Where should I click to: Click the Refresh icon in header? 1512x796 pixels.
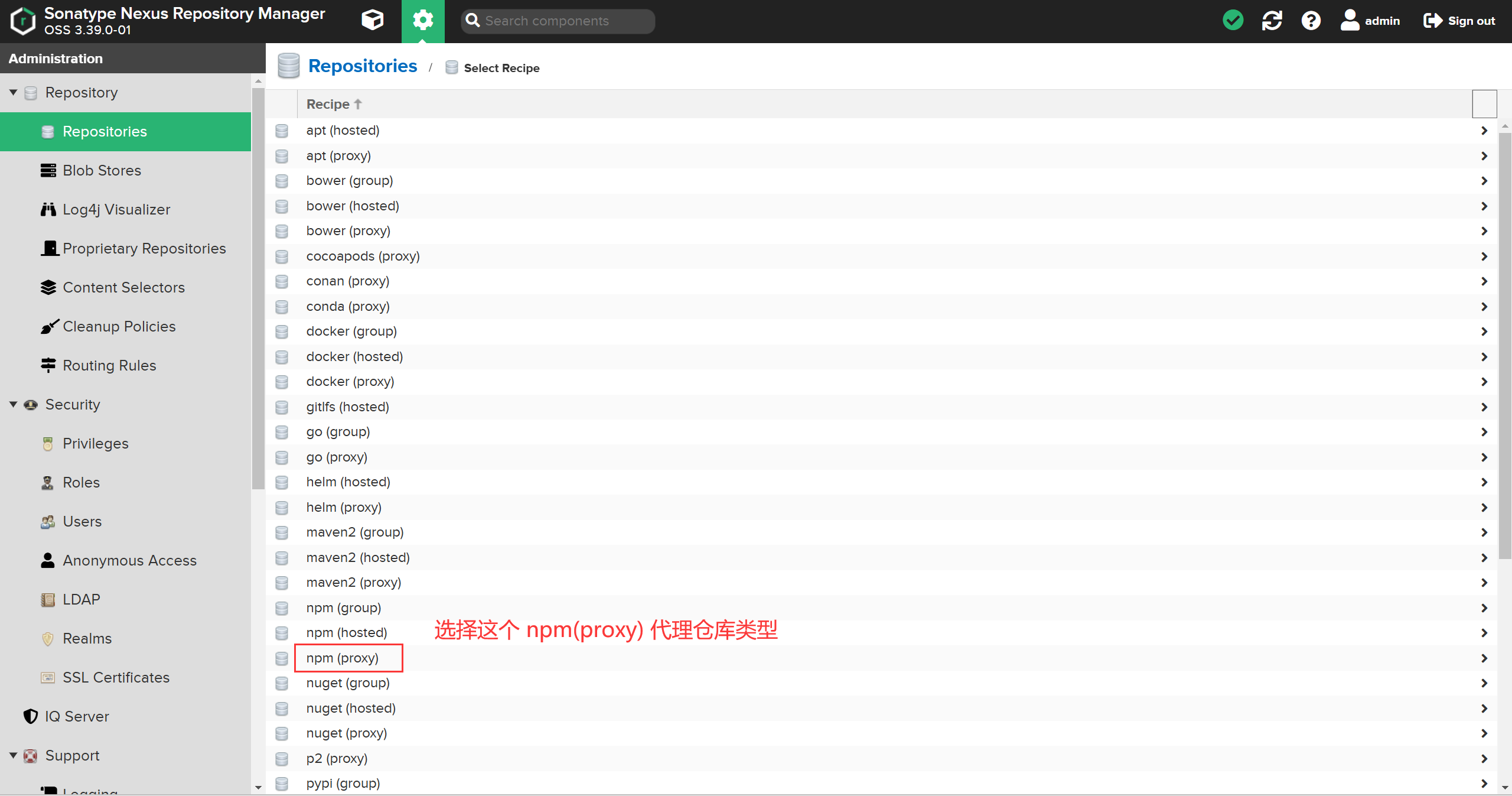tap(1272, 21)
